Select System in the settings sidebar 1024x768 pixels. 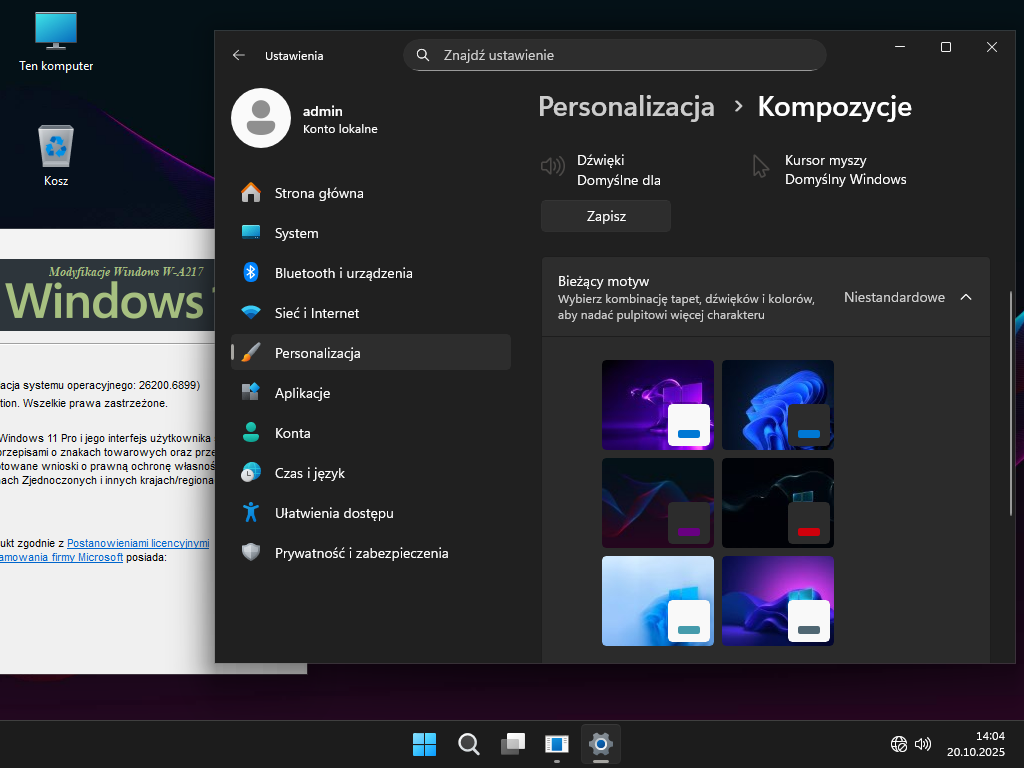(x=296, y=233)
